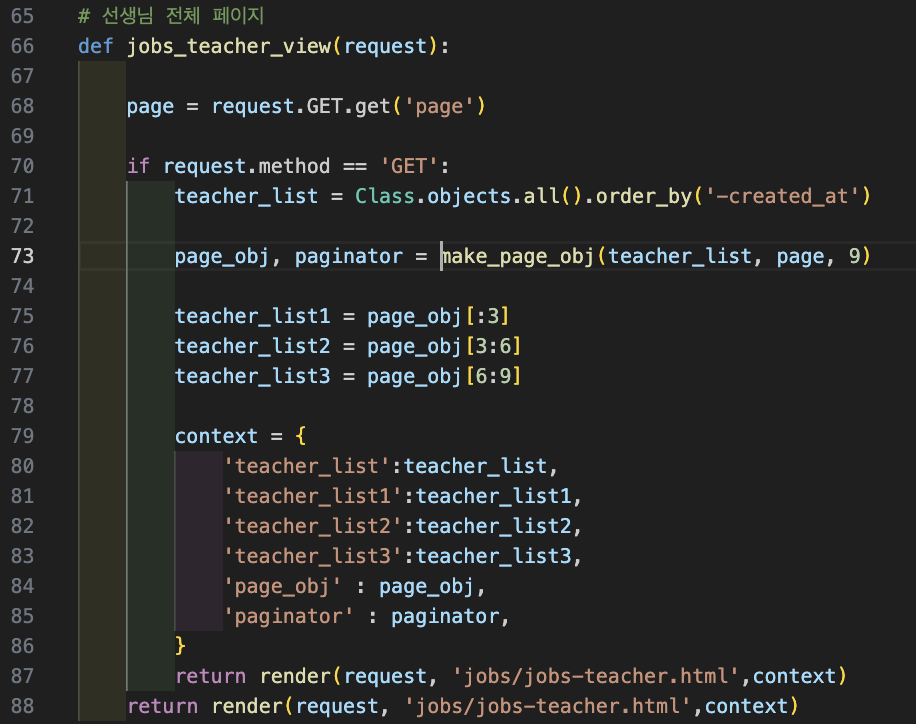Click 'Class' model name on line 71
Image resolution: width=916 pixels, height=724 pixels.
click(384, 196)
